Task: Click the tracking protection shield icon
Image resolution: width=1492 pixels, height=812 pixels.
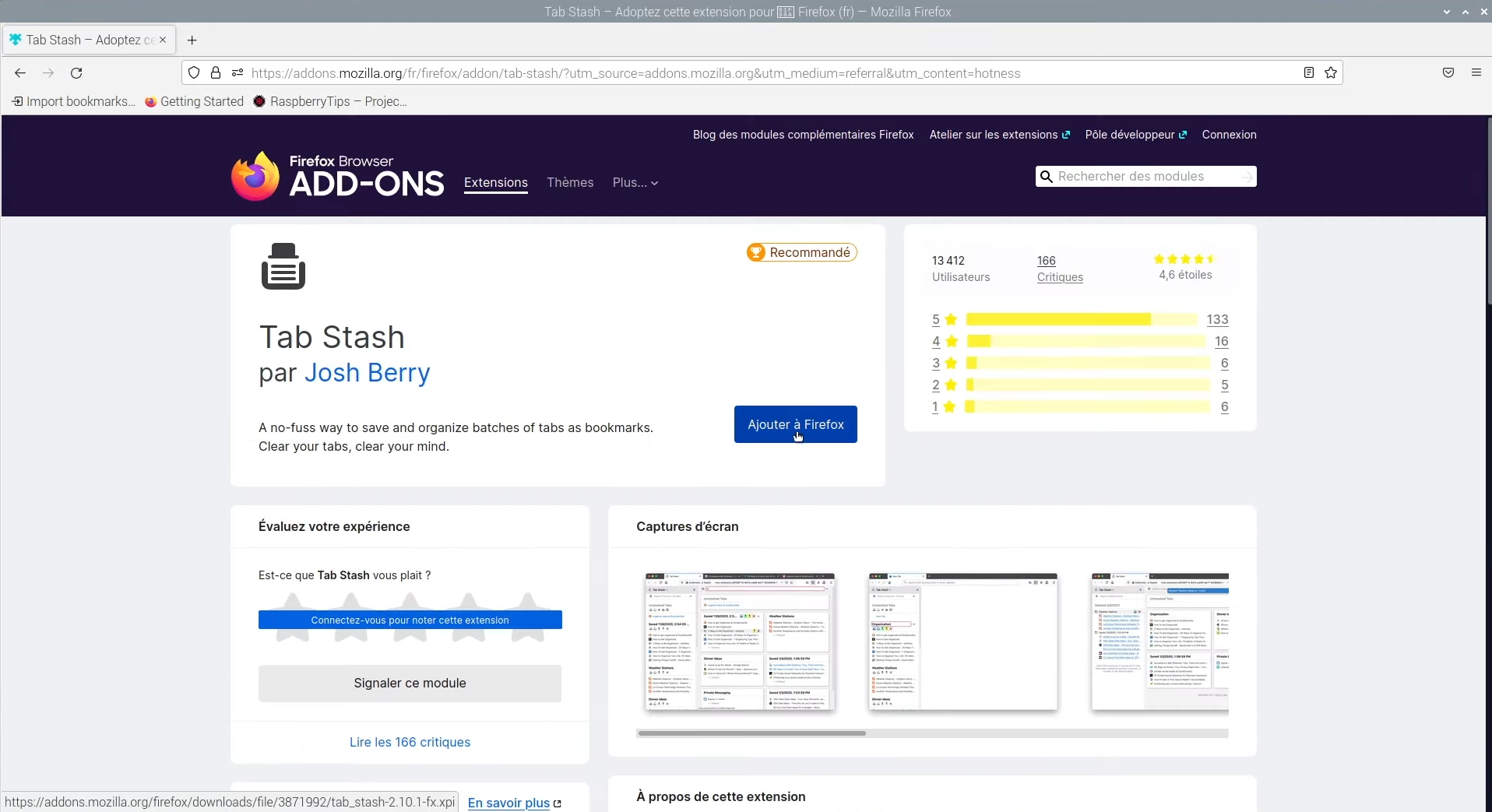Action: [x=194, y=72]
